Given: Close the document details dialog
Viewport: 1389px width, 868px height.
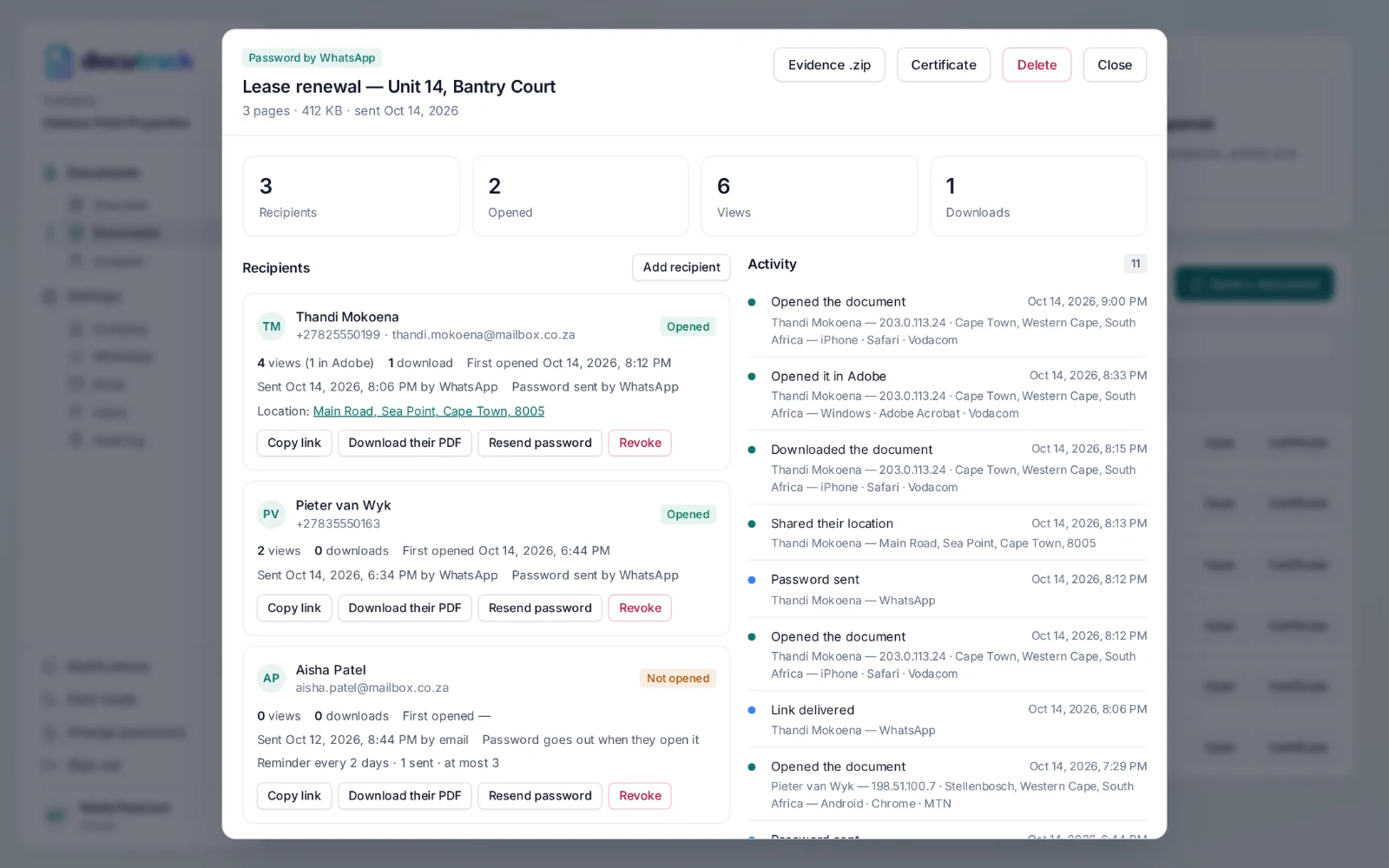Looking at the screenshot, I should (x=1115, y=65).
